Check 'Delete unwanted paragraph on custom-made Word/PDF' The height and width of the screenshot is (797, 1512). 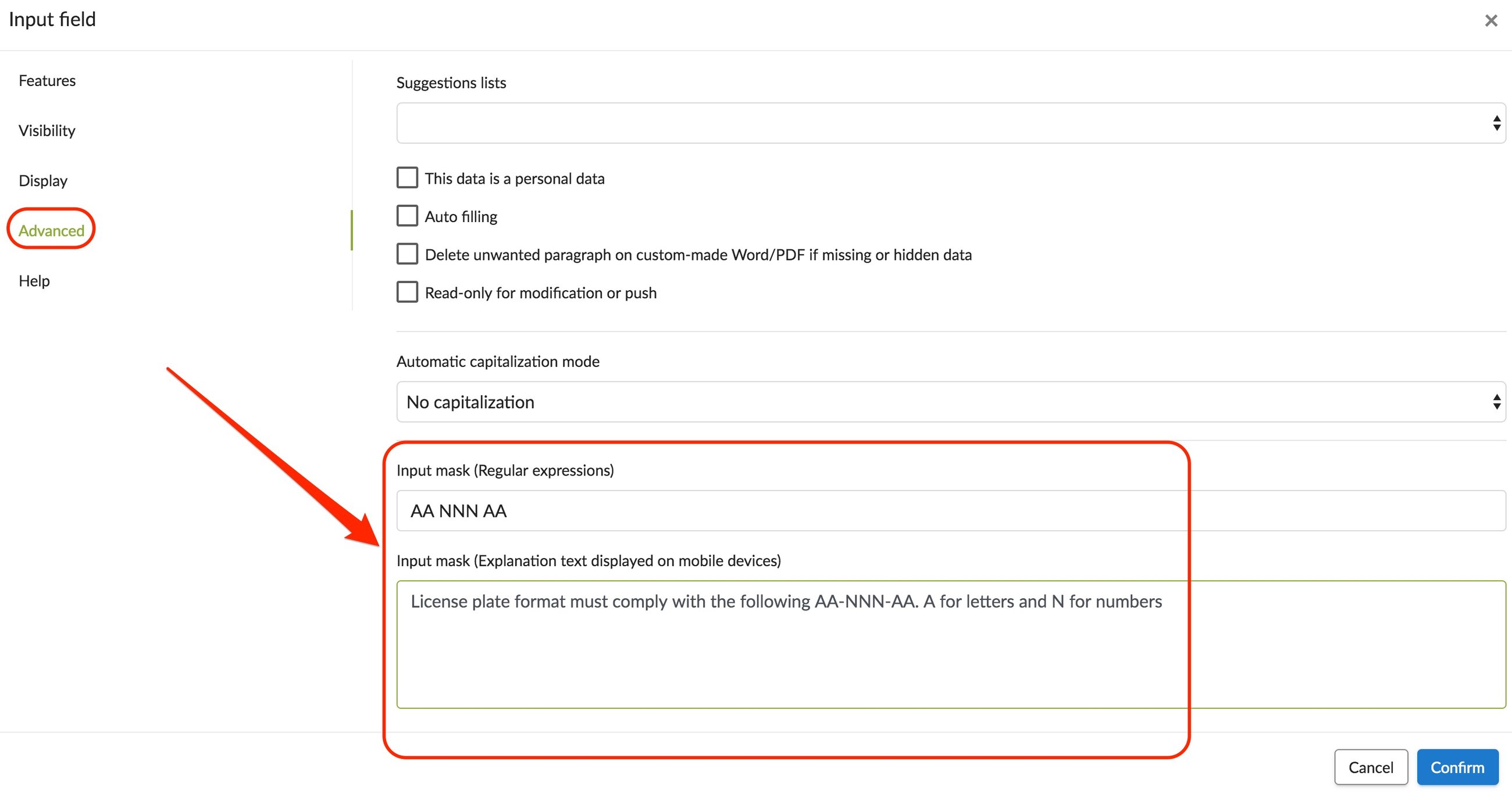[x=406, y=253]
